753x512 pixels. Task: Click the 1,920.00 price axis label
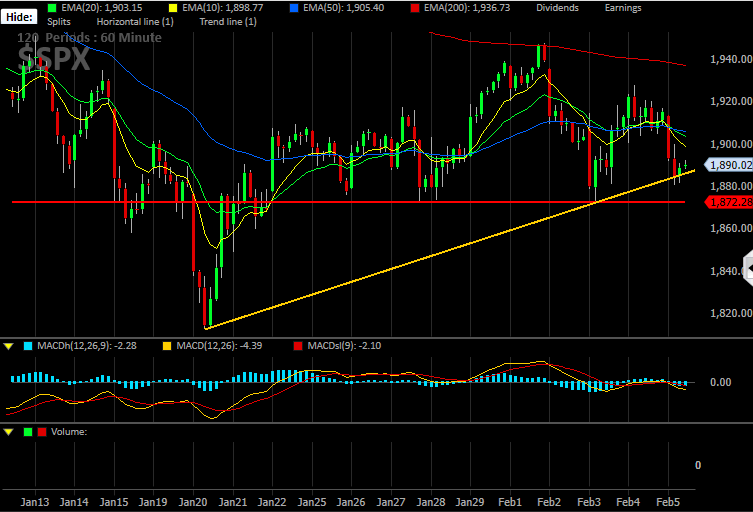pos(731,101)
